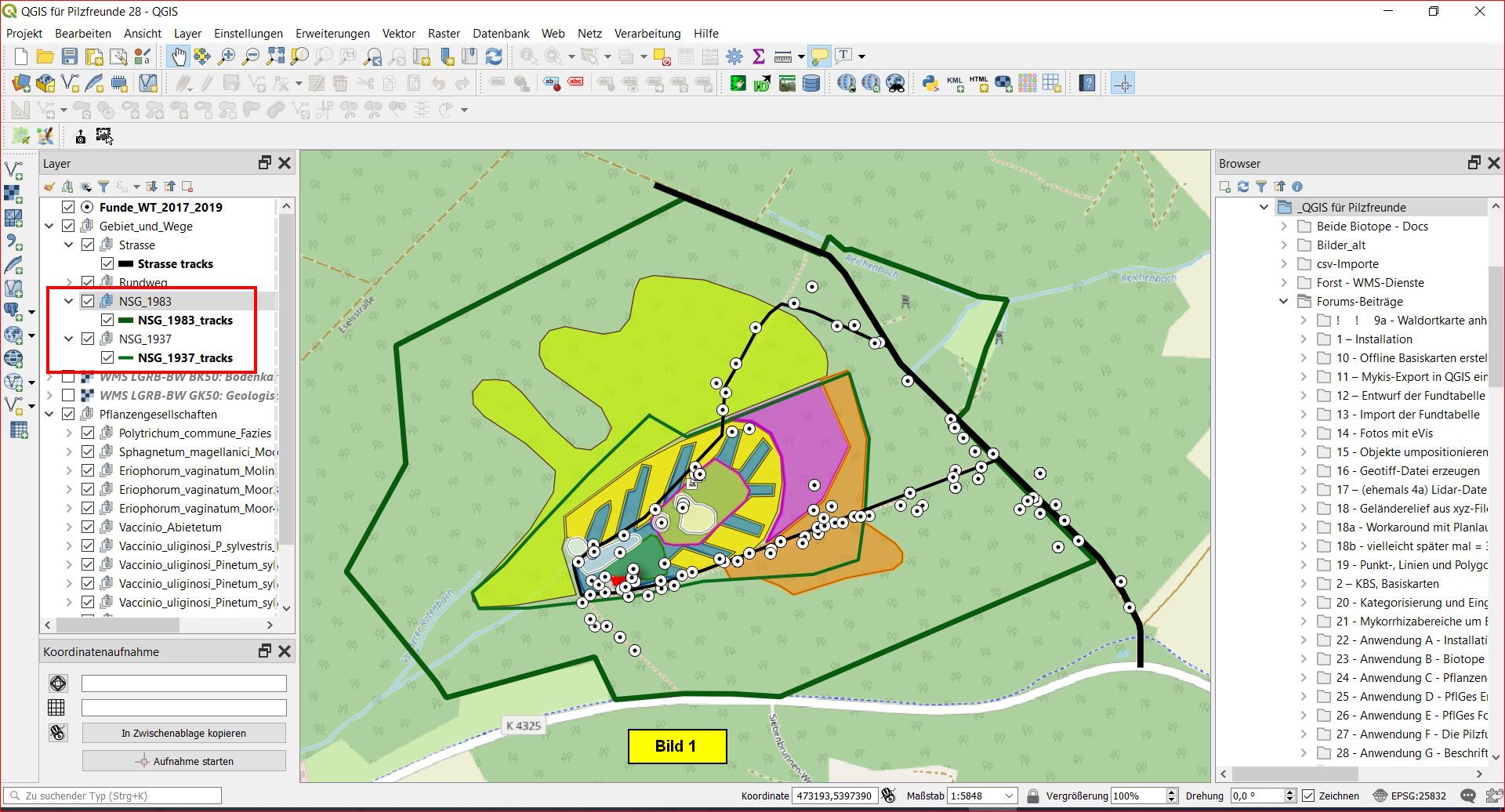This screenshot has width=1505, height=812.
Task: Click the Refresh map icon in toolbar
Action: point(494,56)
